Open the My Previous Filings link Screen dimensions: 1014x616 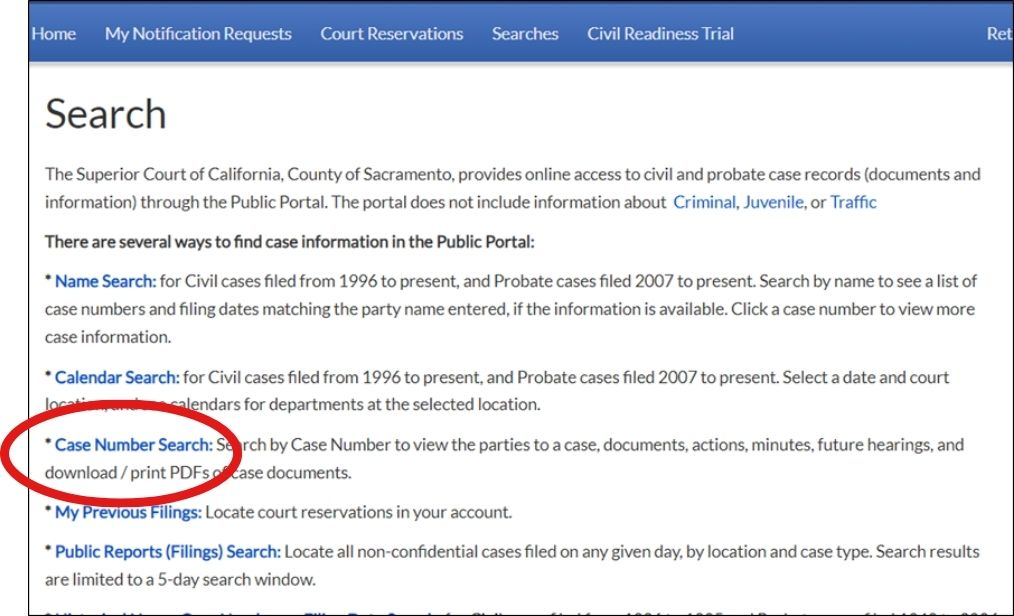[128, 512]
